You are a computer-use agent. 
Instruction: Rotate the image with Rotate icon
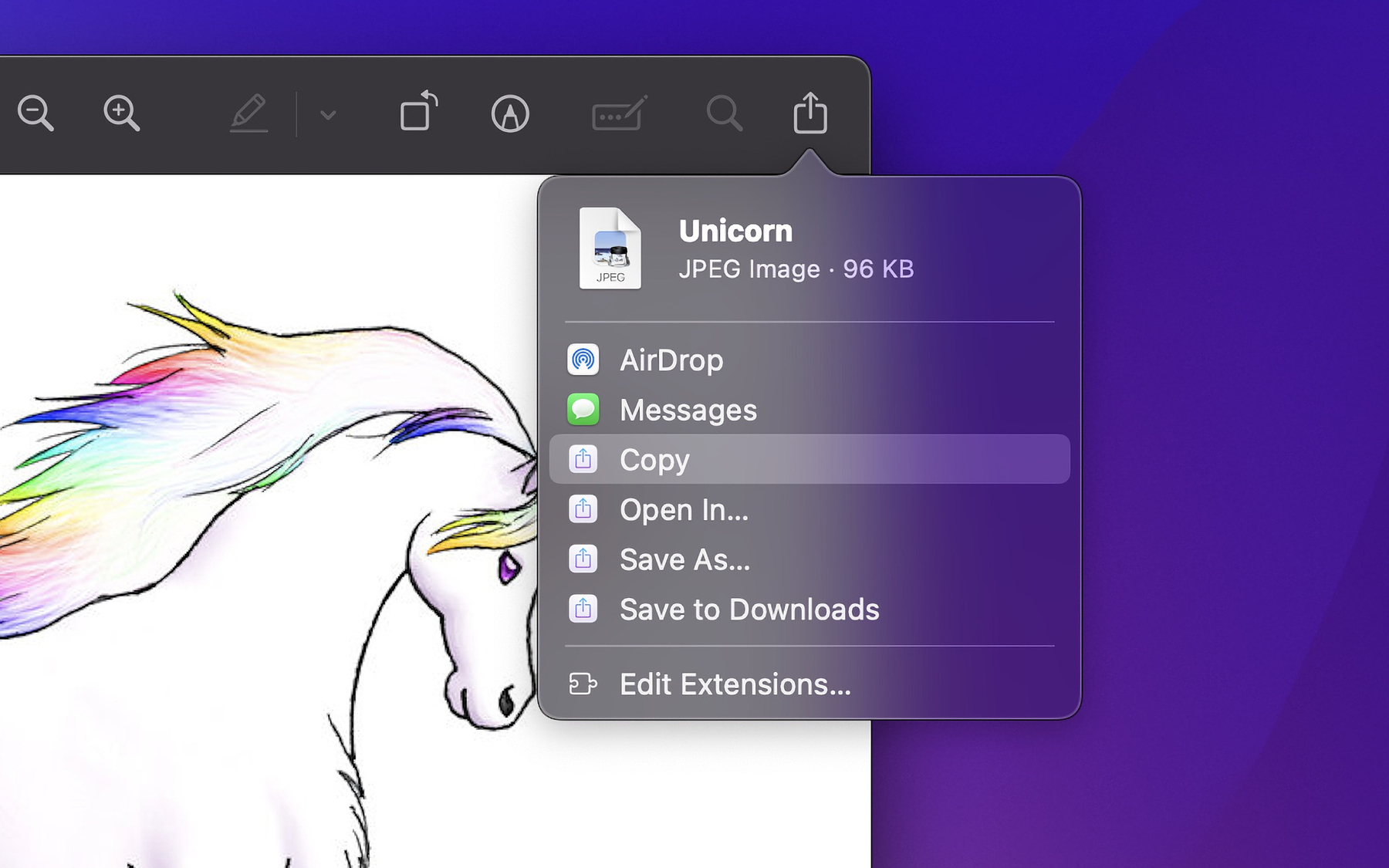[419, 112]
